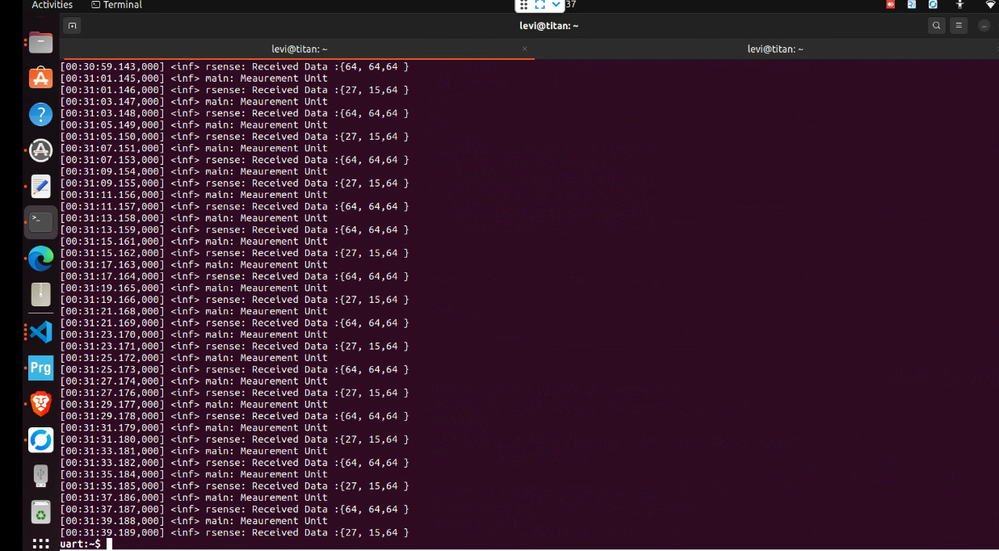This screenshot has height=551, width=999.
Task: Launch the Prg programmer app in the dock
Action: [41, 368]
